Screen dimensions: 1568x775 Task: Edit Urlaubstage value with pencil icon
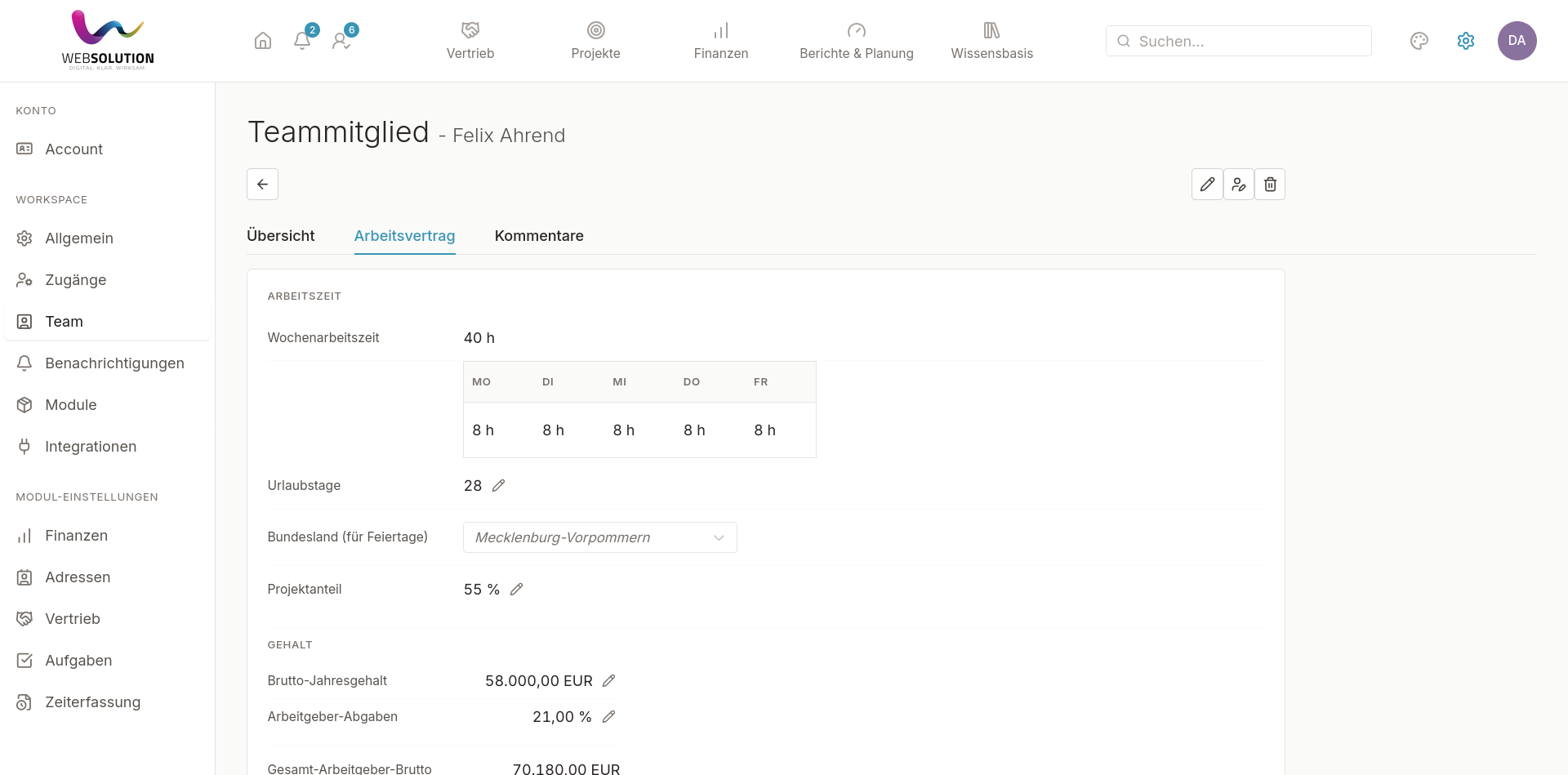(498, 485)
